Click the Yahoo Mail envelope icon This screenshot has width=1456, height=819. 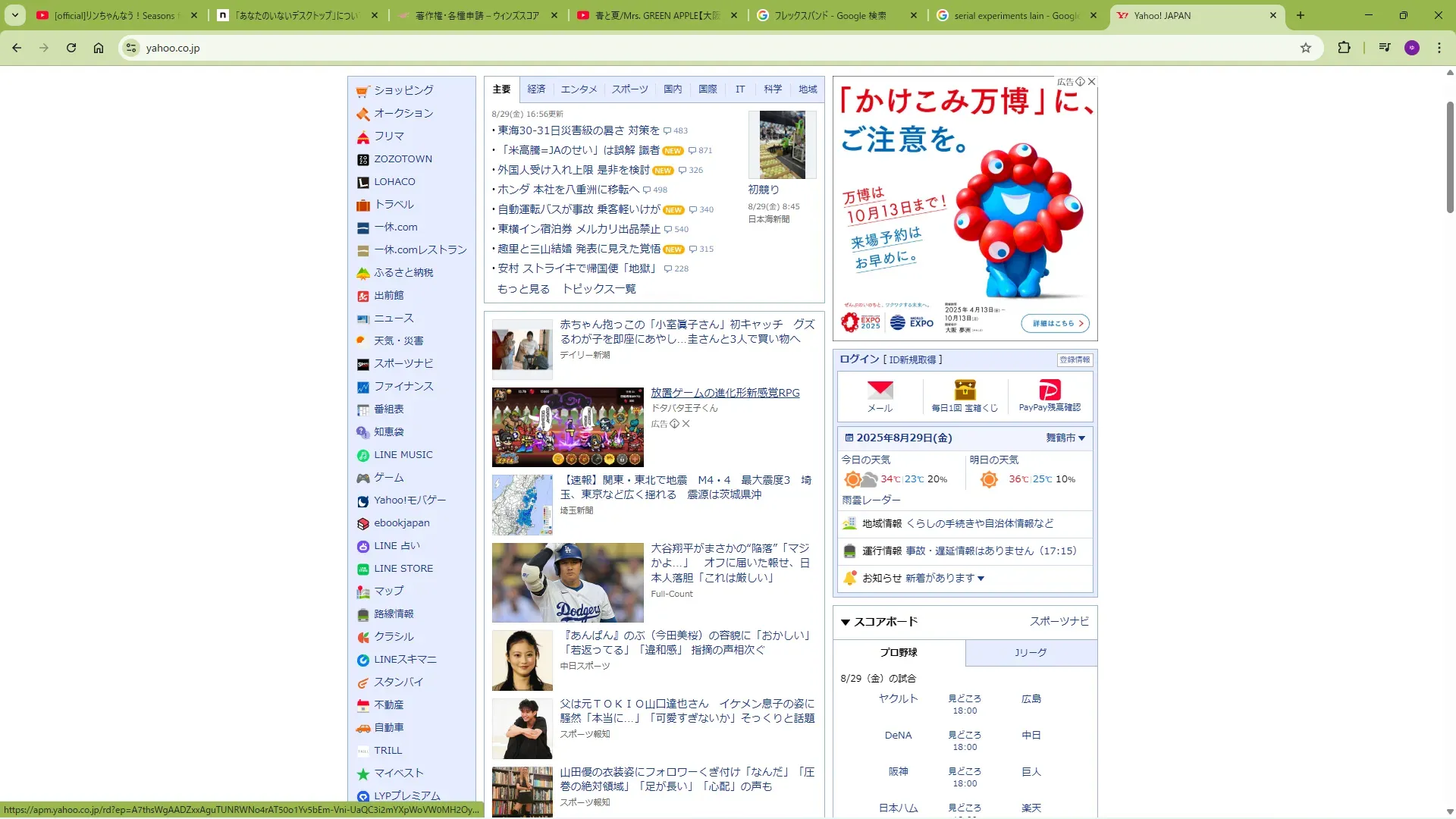[x=880, y=390]
